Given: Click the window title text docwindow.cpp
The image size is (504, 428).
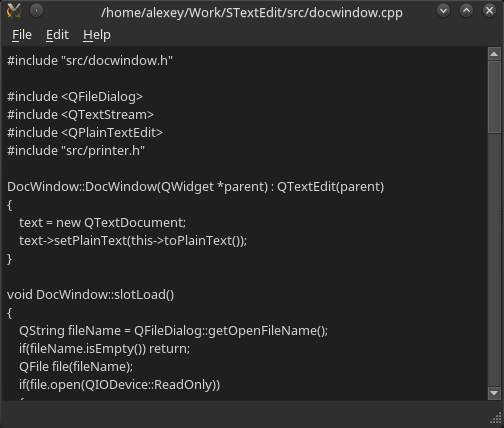Looking at the screenshot, I should [252, 13].
